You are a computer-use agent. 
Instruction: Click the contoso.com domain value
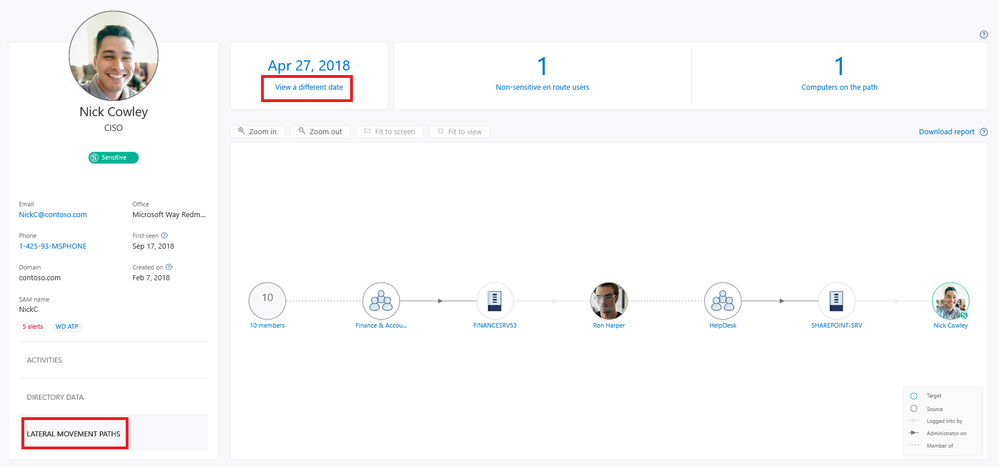(x=40, y=278)
